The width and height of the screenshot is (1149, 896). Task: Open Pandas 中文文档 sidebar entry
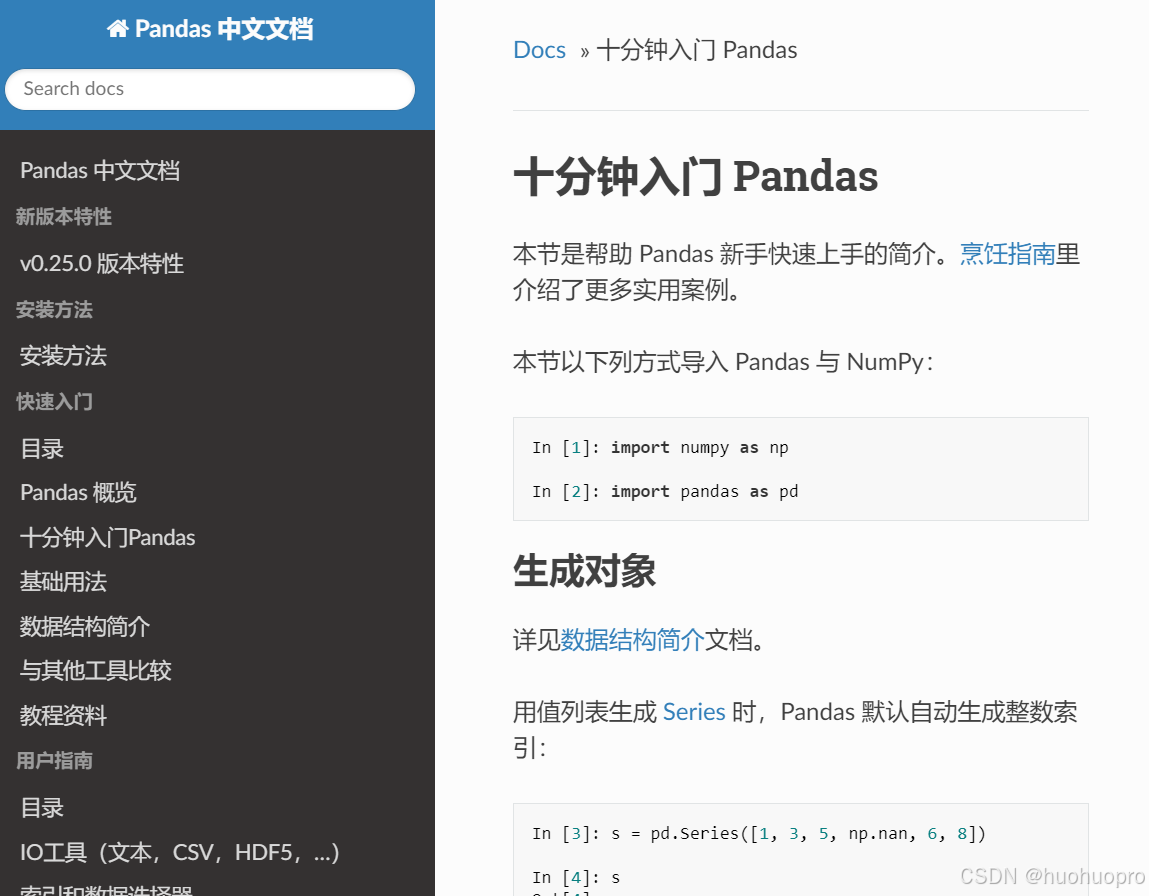pos(100,171)
